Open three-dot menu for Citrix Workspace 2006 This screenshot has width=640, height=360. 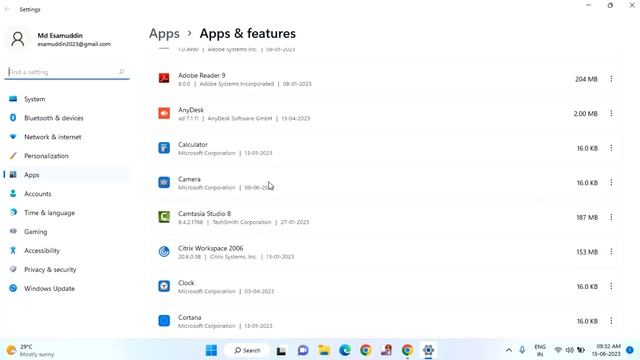point(611,252)
